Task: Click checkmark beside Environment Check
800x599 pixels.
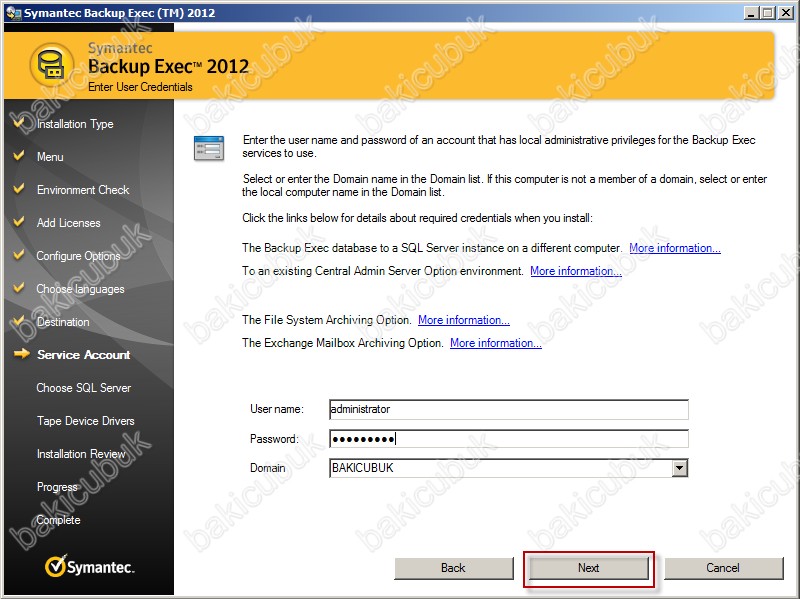Action: 19,189
